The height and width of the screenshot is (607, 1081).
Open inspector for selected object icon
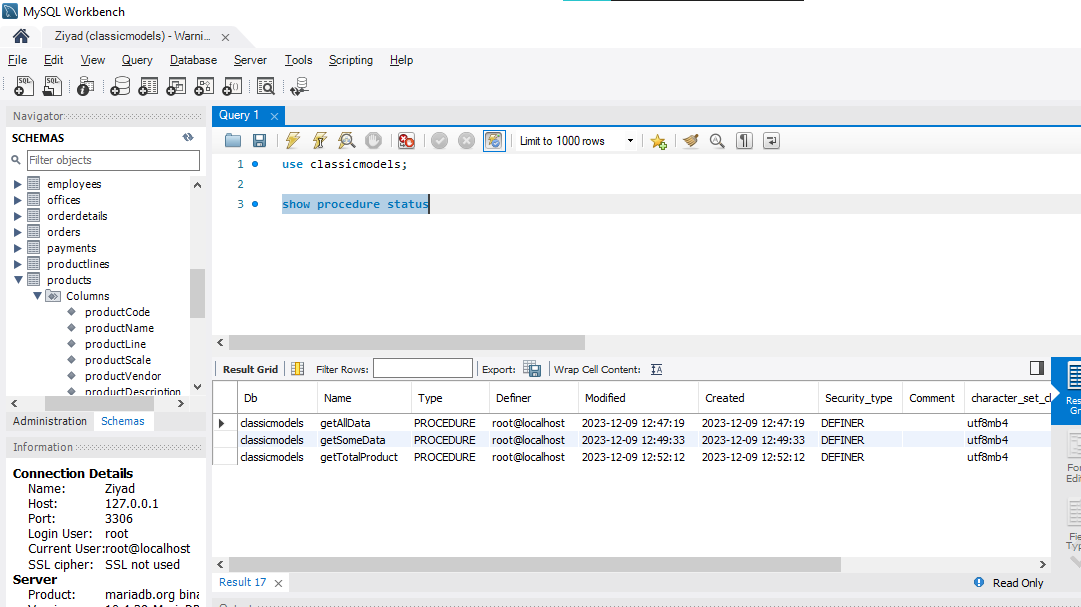(x=85, y=86)
